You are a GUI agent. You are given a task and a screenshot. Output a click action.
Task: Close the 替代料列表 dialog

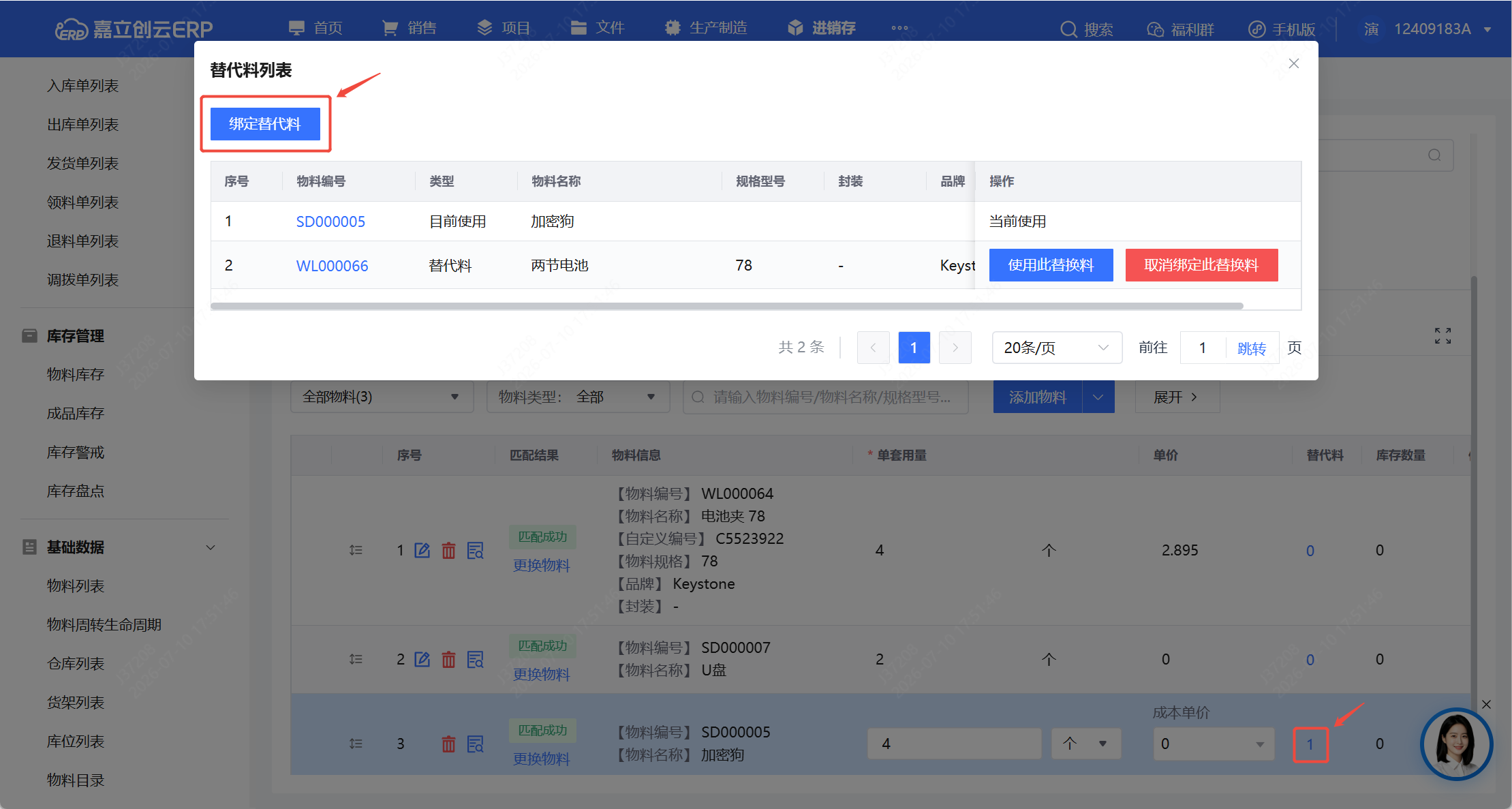1294,63
